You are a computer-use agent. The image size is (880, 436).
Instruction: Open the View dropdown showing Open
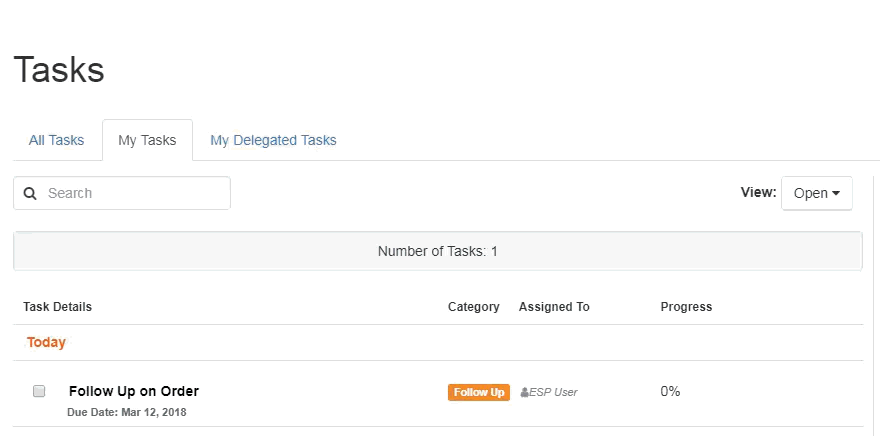click(x=817, y=193)
